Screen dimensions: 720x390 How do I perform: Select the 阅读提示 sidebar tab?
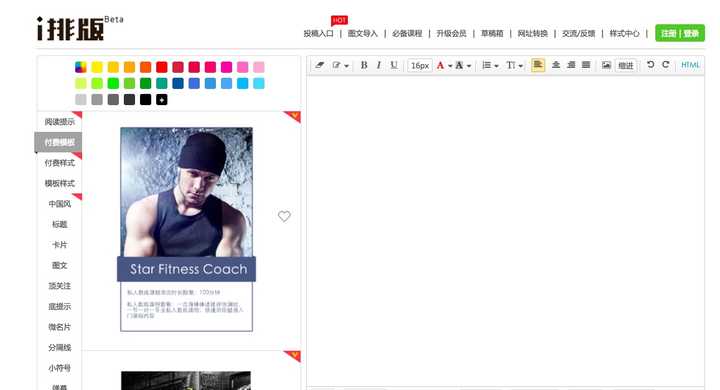pyautogui.click(x=59, y=122)
